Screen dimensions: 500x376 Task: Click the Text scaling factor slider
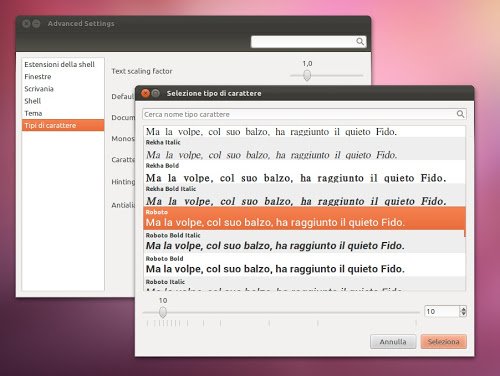[x=307, y=75]
